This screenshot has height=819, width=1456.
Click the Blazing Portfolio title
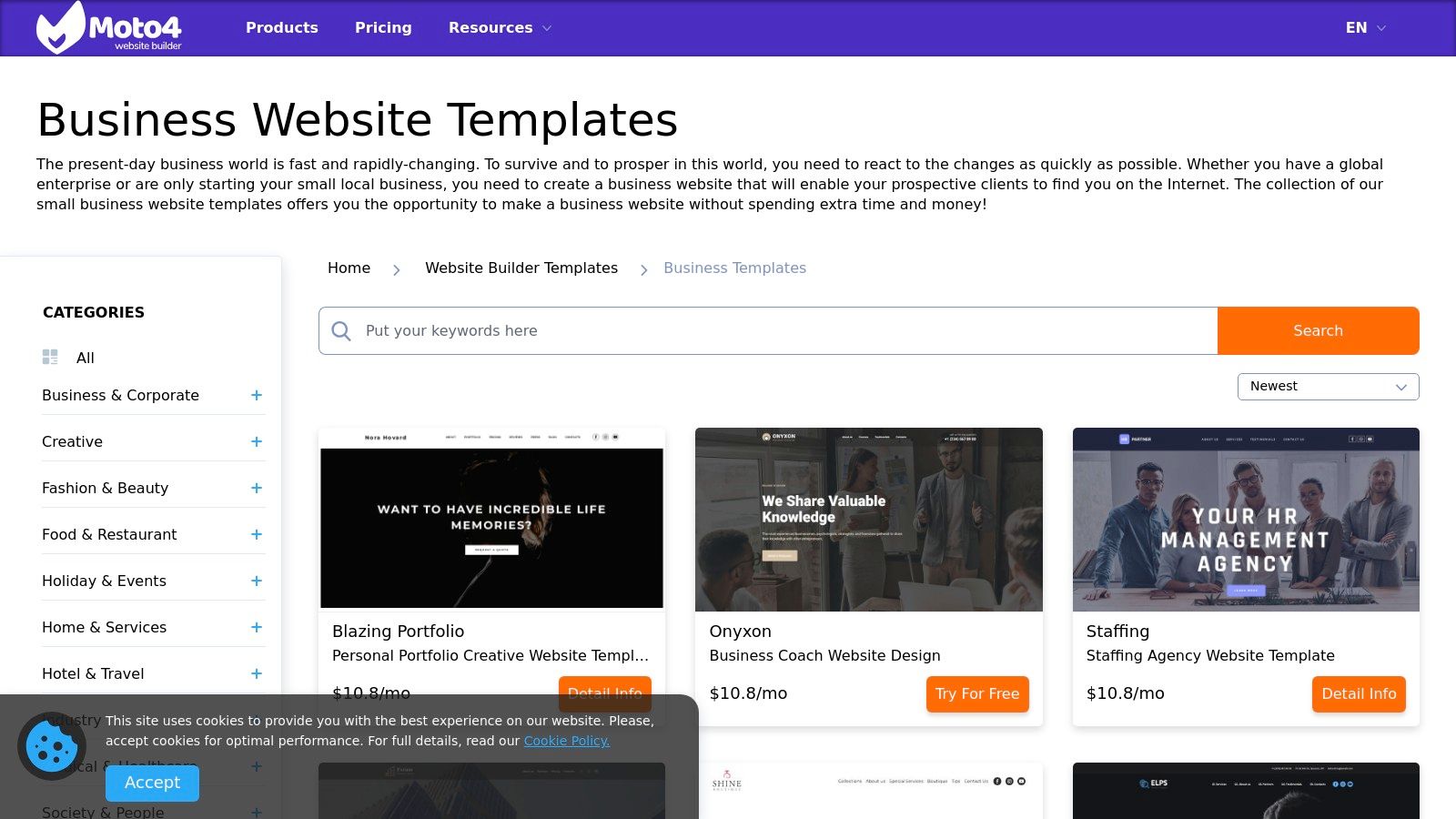398,631
